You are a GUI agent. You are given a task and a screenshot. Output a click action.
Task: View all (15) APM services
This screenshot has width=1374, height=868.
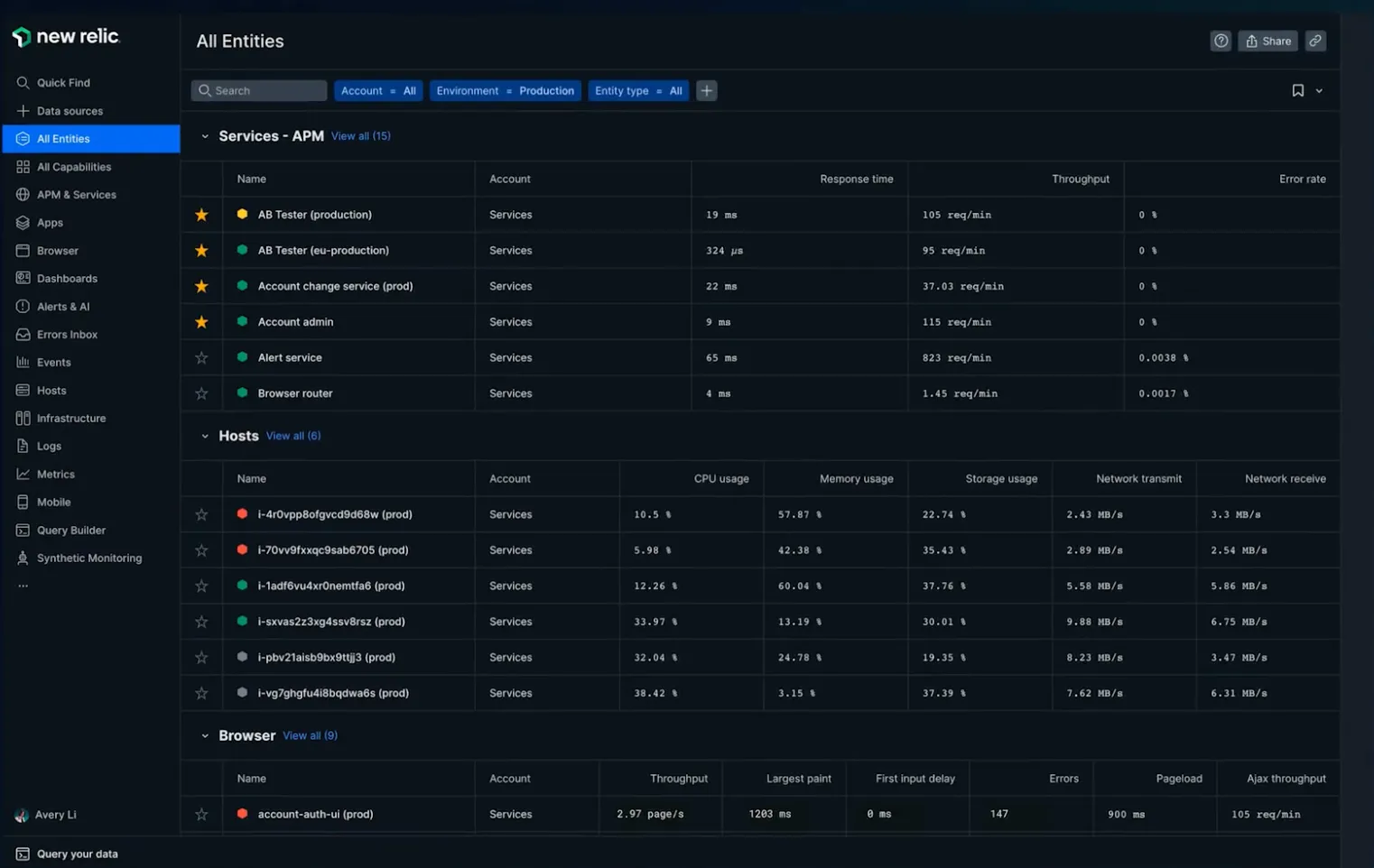pyautogui.click(x=361, y=136)
